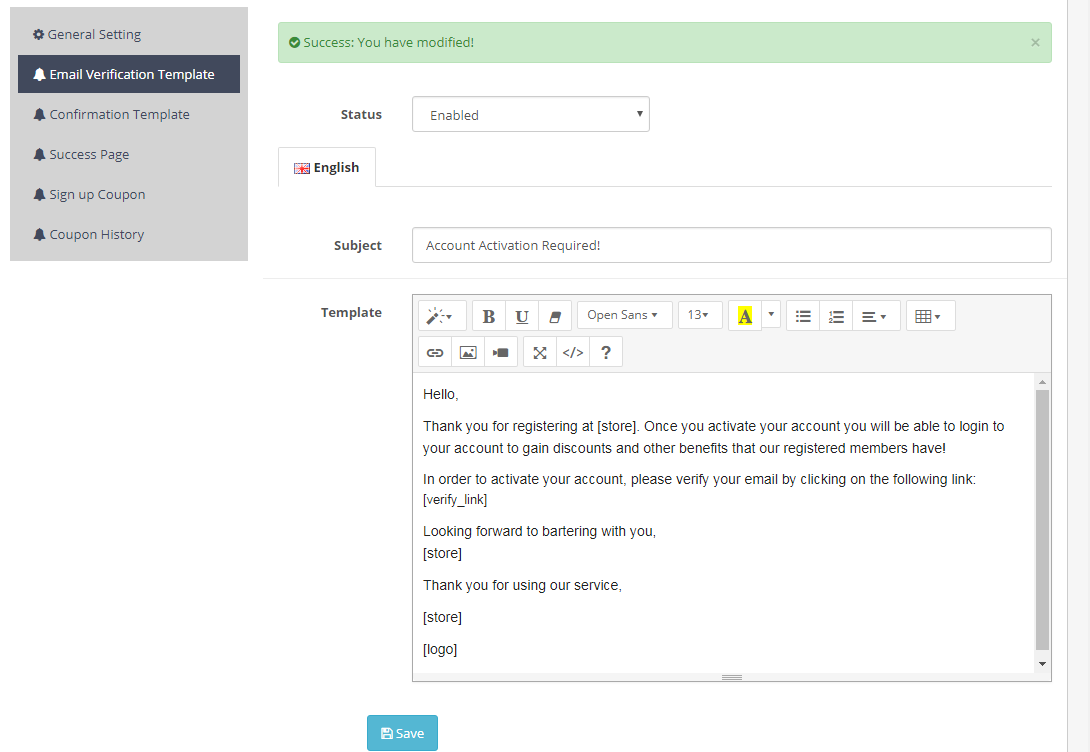Toggle bold formatting in editor
The height and width of the screenshot is (752, 1090).
[x=489, y=316]
